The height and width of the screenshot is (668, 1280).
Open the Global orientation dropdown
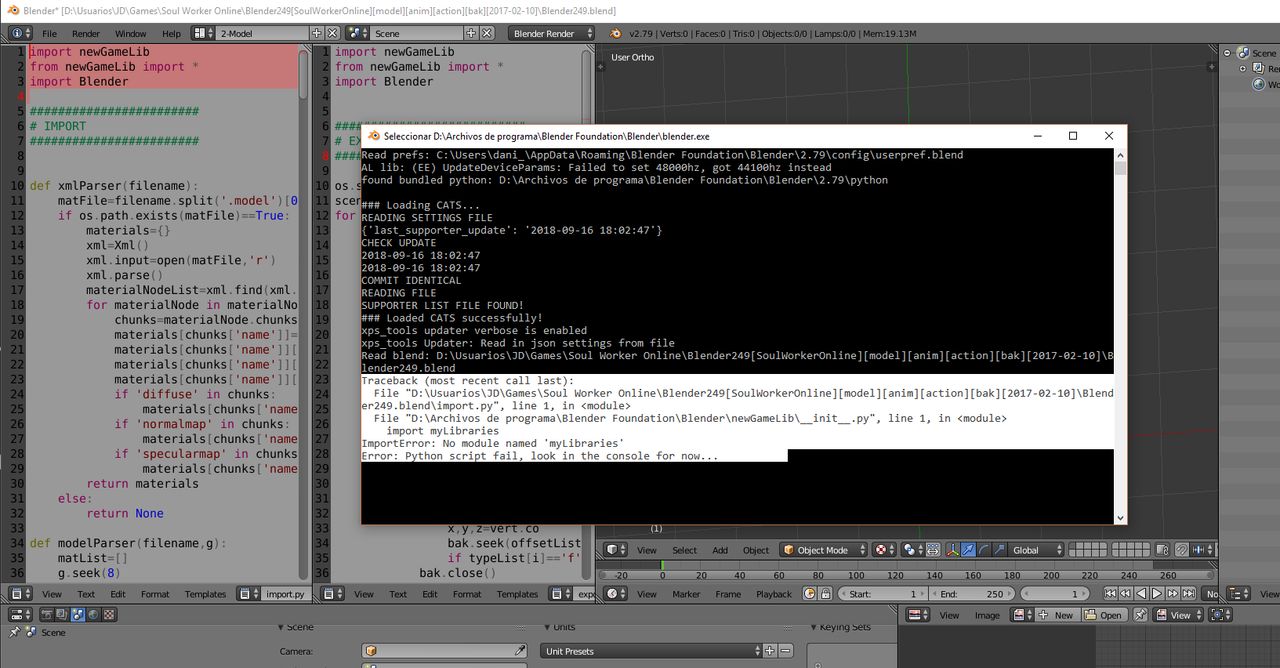(1037, 550)
